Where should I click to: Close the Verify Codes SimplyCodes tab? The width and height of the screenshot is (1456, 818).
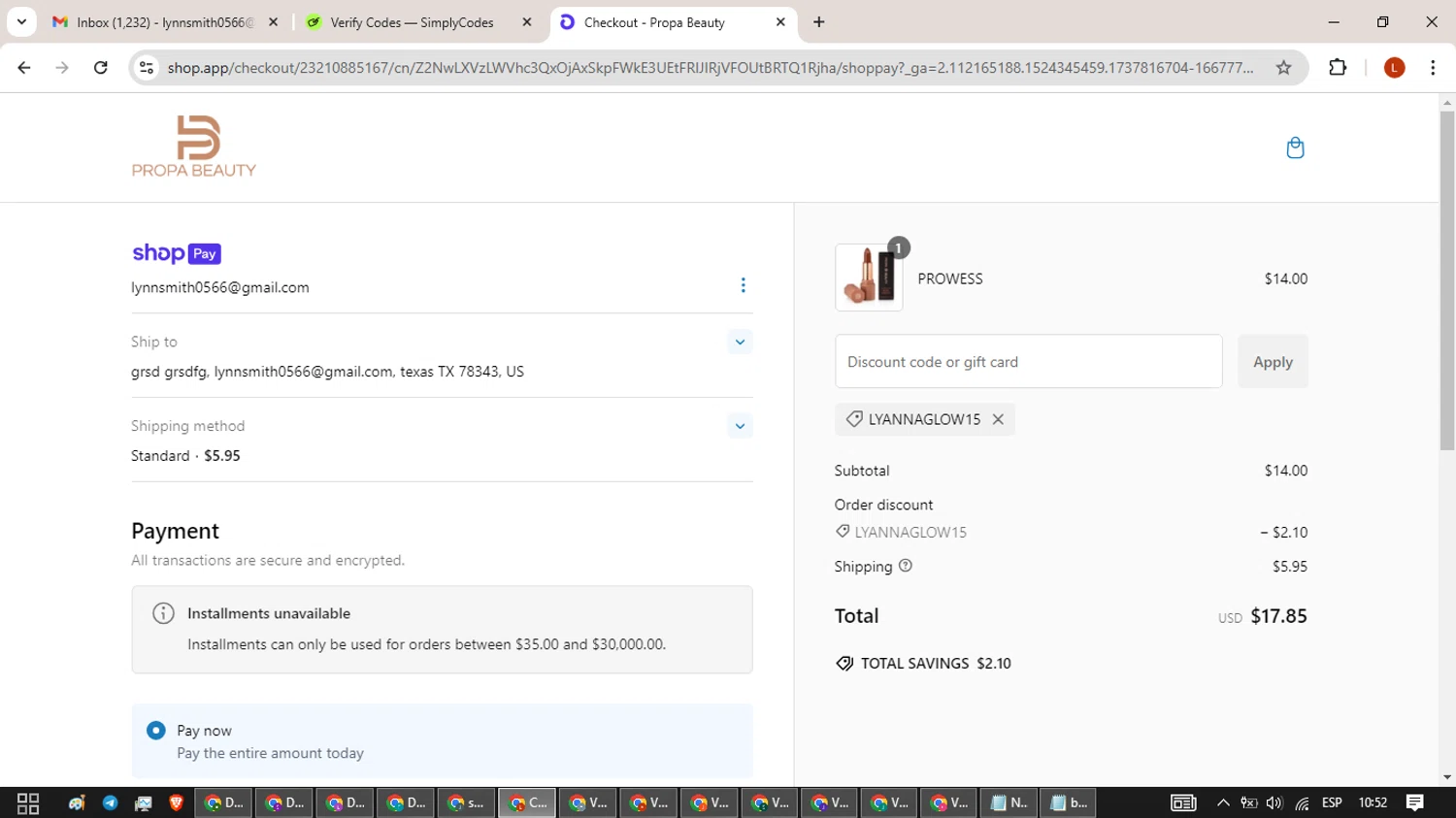coord(527,21)
